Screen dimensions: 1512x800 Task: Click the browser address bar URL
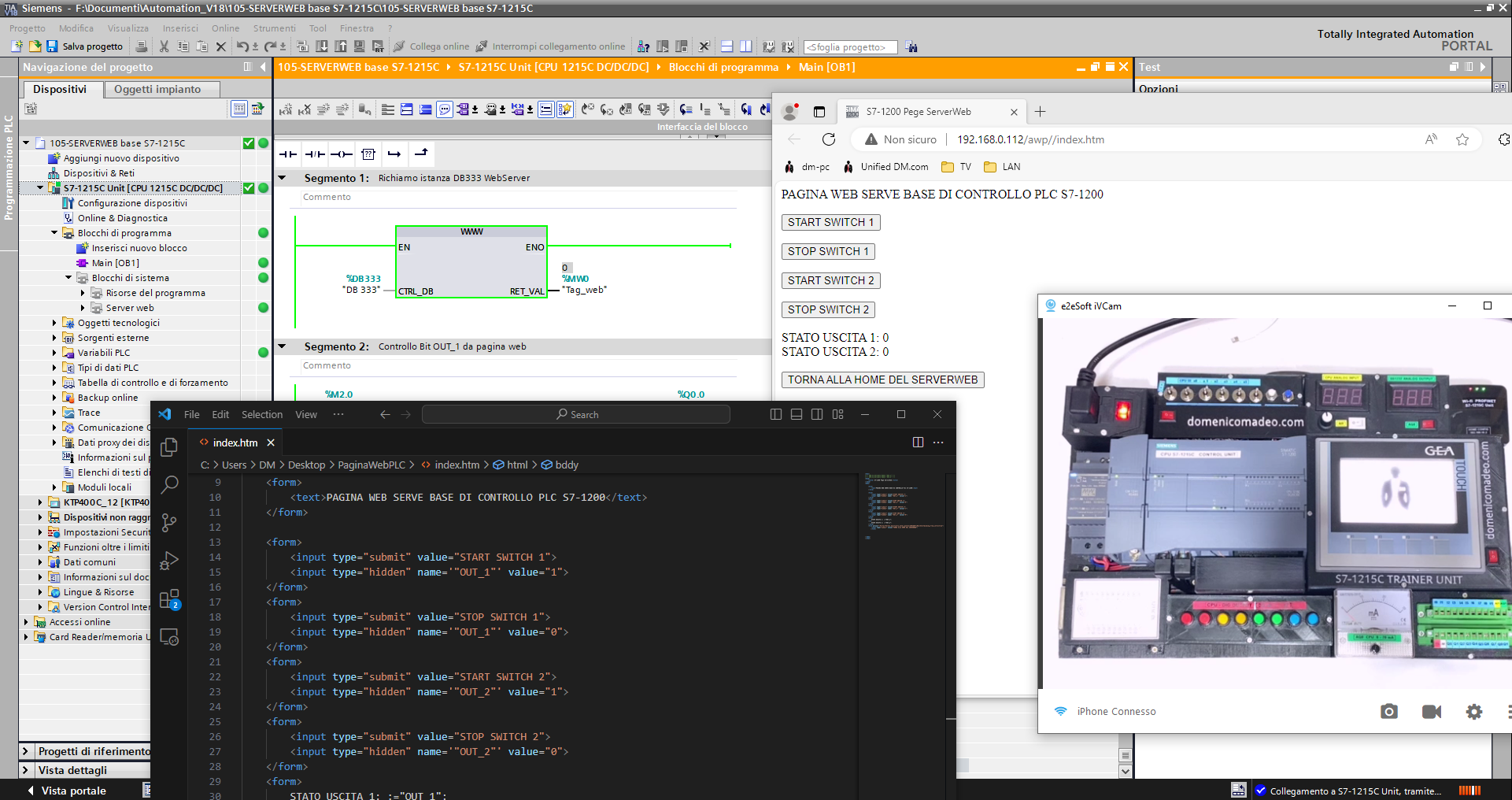[1030, 139]
